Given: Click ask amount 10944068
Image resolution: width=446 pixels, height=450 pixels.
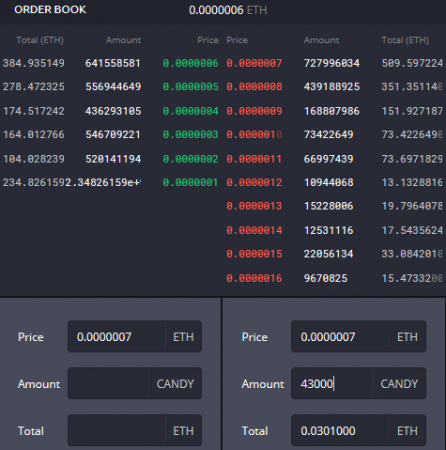Looking at the screenshot, I should [329, 182].
